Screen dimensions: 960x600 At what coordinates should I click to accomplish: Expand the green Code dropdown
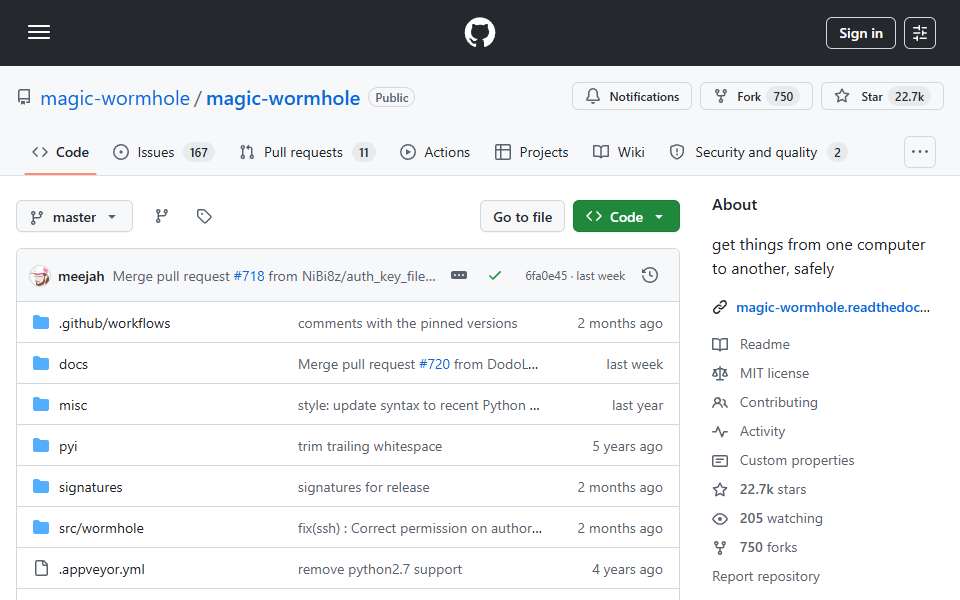point(626,217)
